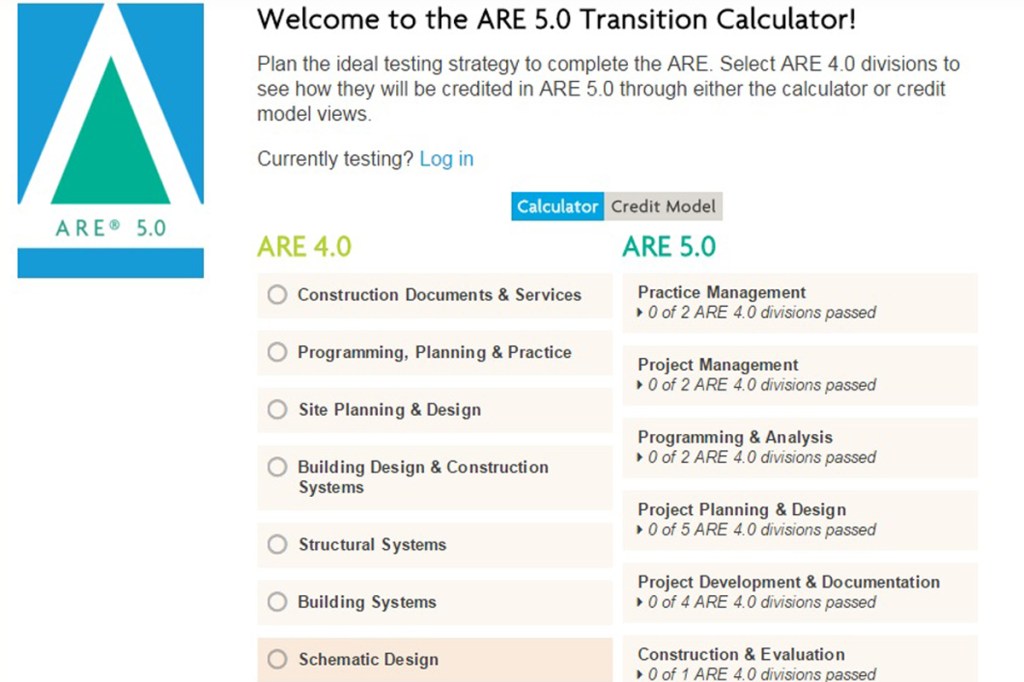Screen dimensions: 1024x682
Task: Switch to the Credit Model tab
Action: pos(664,207)
